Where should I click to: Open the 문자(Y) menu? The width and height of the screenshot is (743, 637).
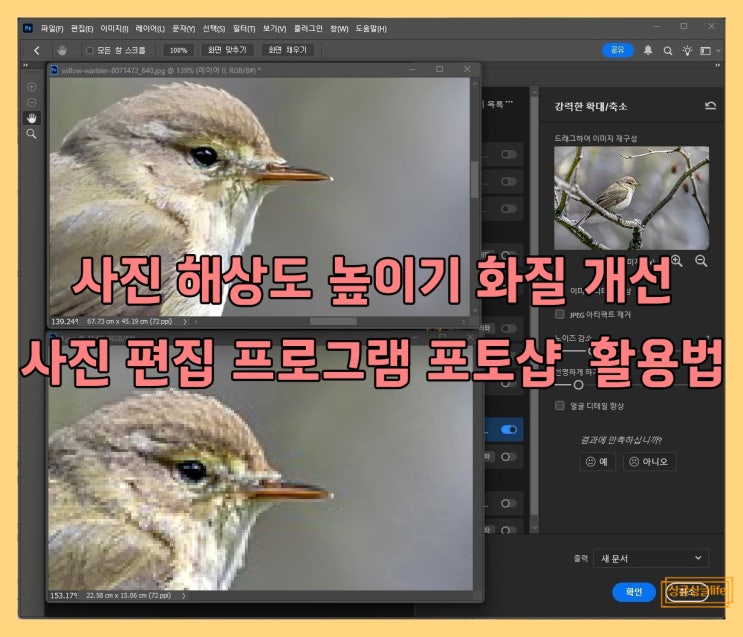pyautogui.click(x=183, y=29)
